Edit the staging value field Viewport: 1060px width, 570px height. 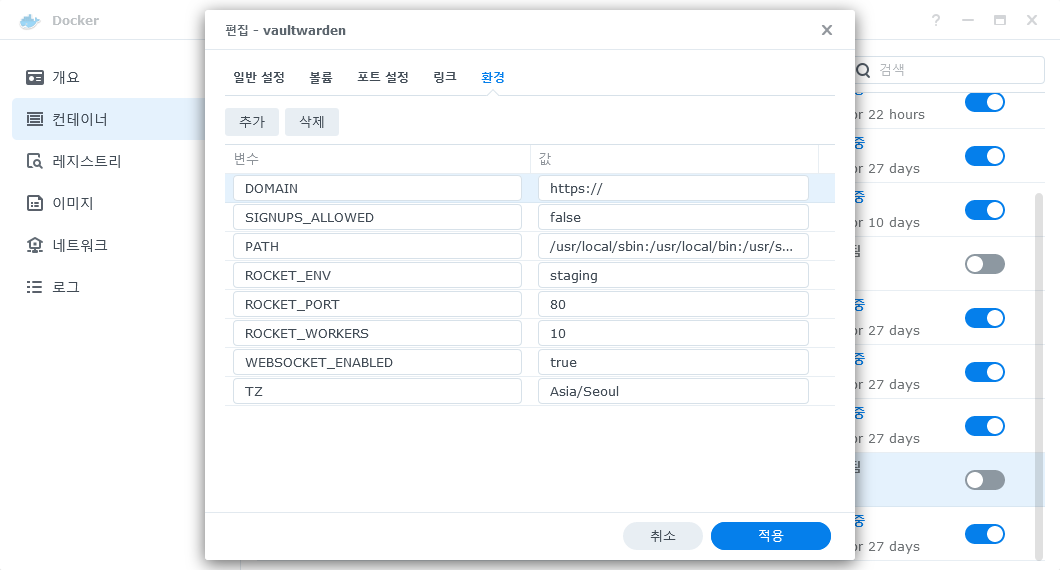[x=673, y=275]
